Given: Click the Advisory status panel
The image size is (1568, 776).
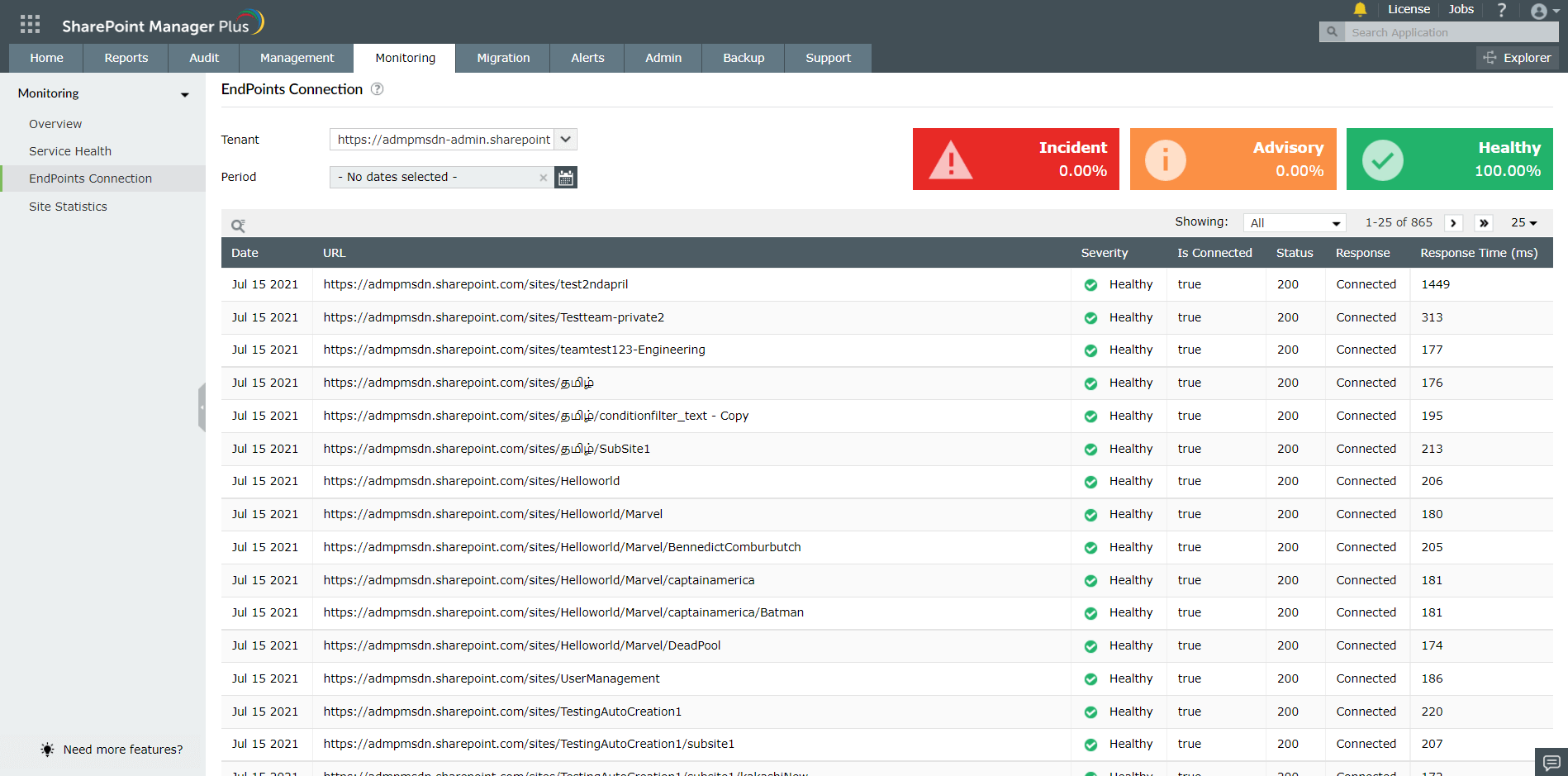Looking at the screenshot, I should pos(1233,159).
